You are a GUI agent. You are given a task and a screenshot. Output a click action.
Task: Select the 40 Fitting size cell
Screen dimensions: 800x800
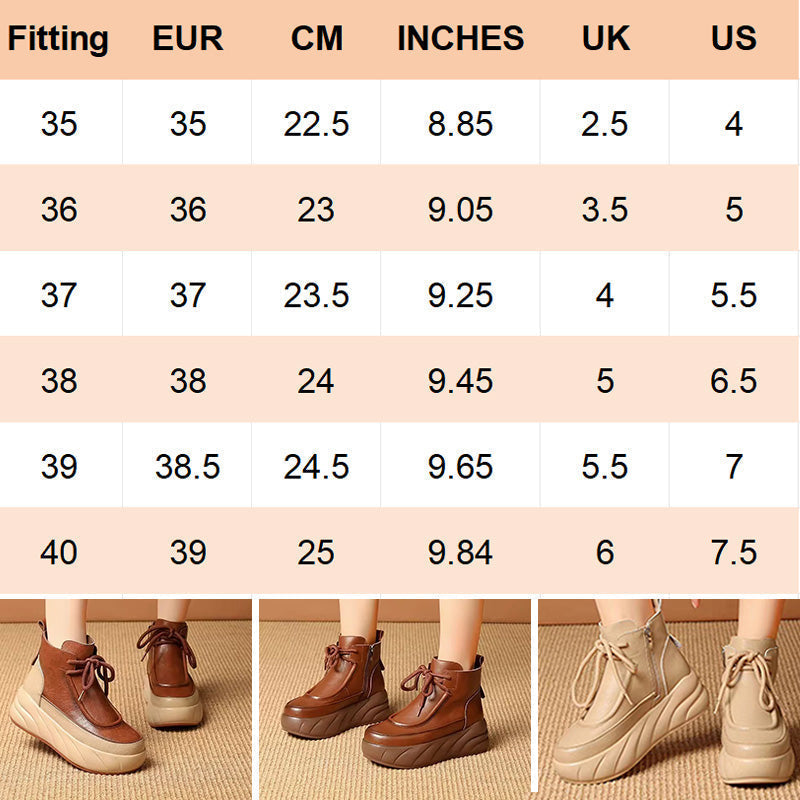point(59,552)
